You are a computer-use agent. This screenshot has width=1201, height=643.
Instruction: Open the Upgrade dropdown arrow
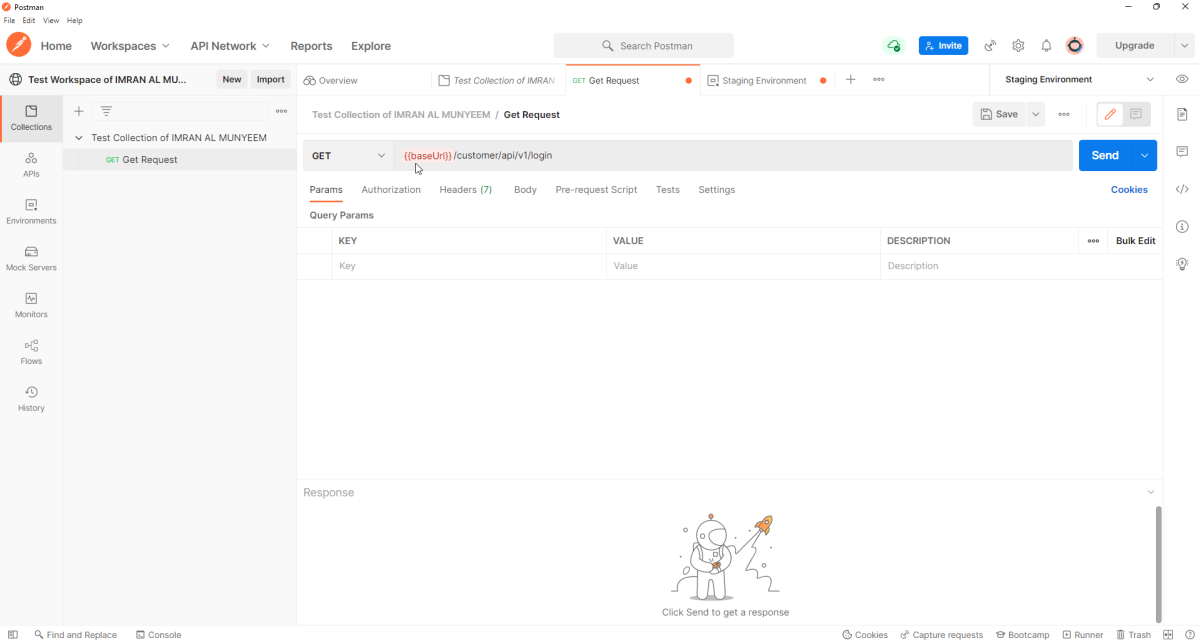pyautogui.click(x=1184, y=46)
